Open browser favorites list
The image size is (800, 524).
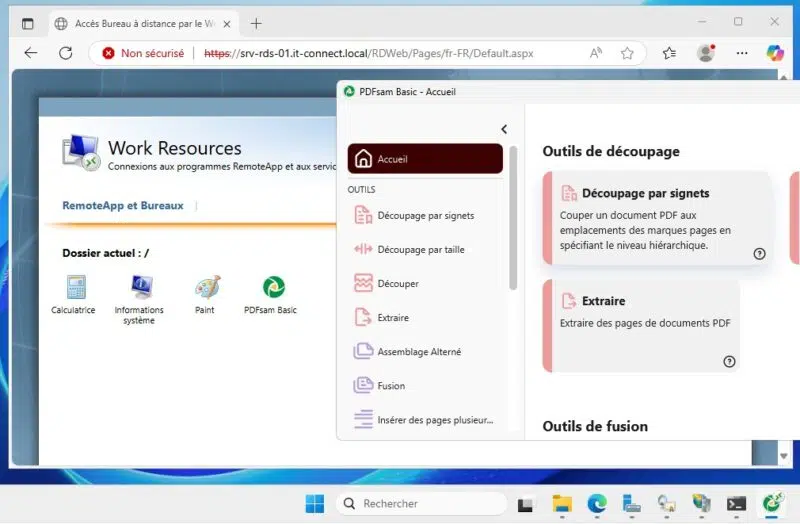(x=669, y=53)
